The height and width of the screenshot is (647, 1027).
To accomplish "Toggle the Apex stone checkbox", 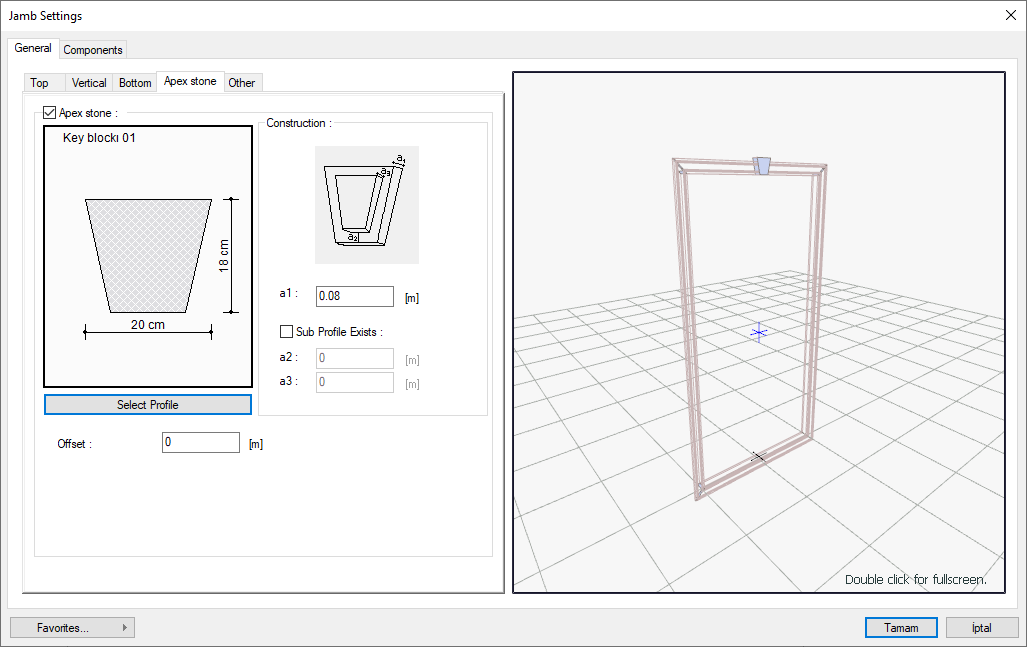I will tap(51, 114).
